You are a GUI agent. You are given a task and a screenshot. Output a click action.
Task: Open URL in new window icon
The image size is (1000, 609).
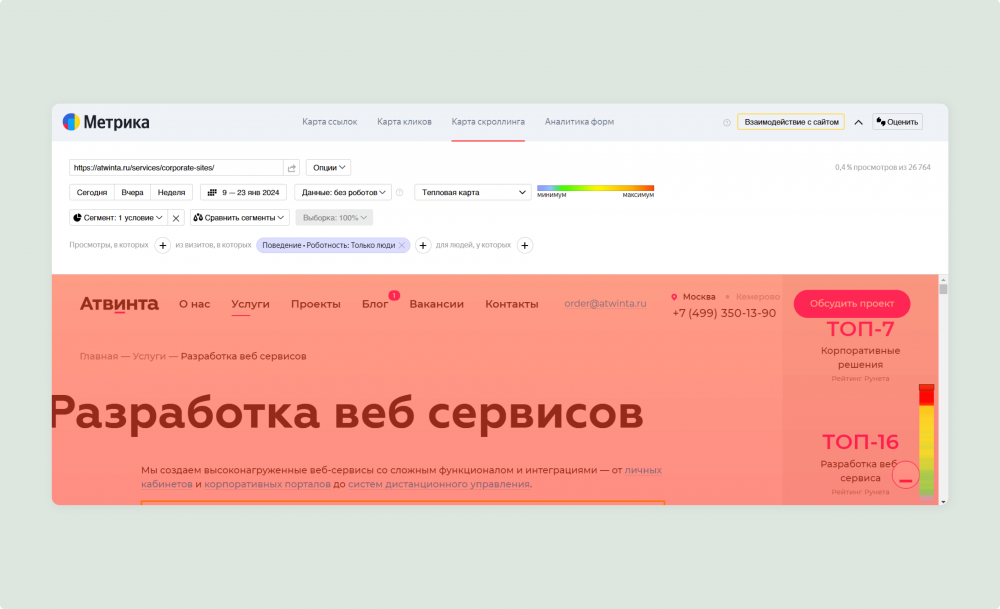point(292,168)
